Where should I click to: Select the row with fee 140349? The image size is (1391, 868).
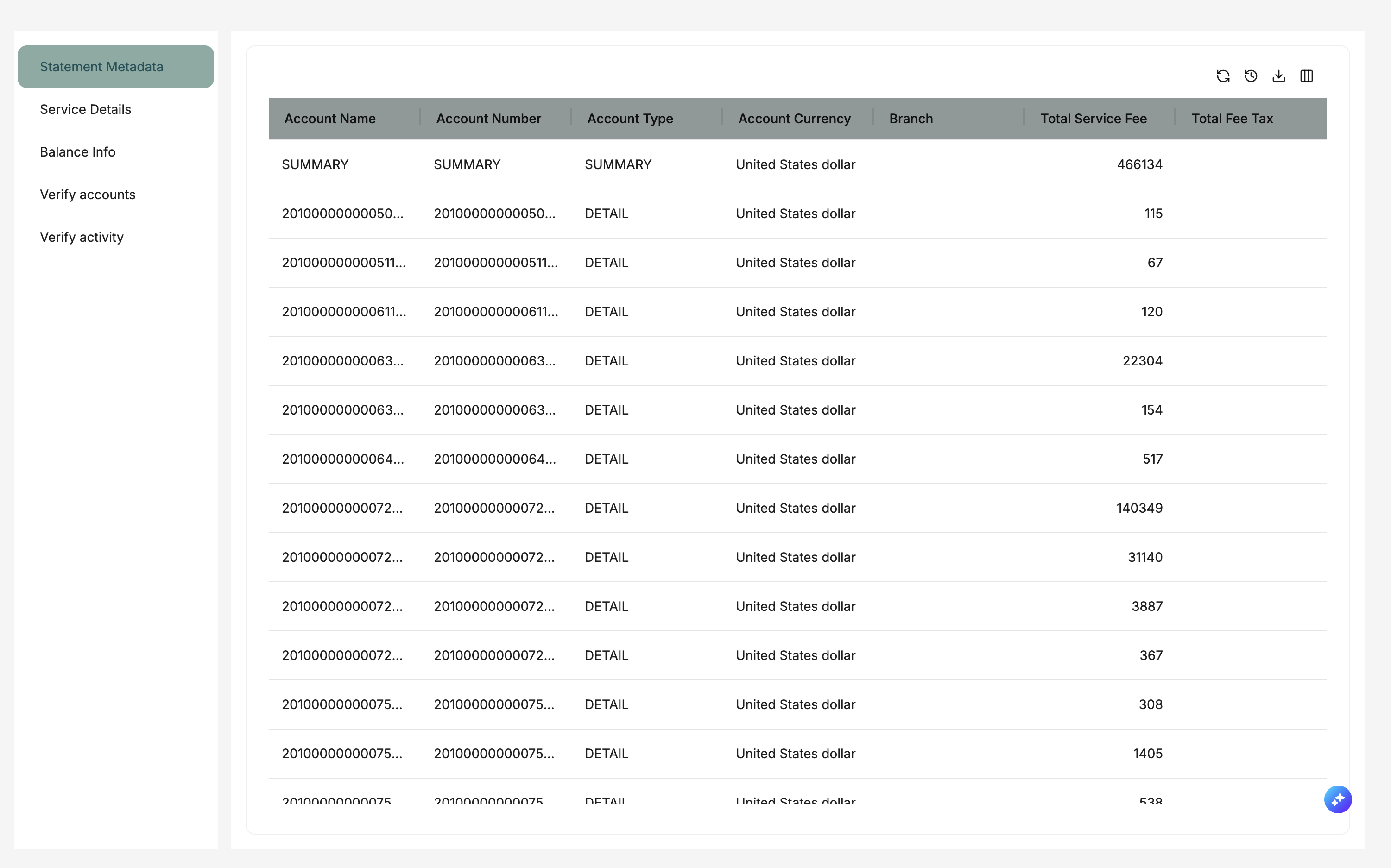(x=797, y=508)
